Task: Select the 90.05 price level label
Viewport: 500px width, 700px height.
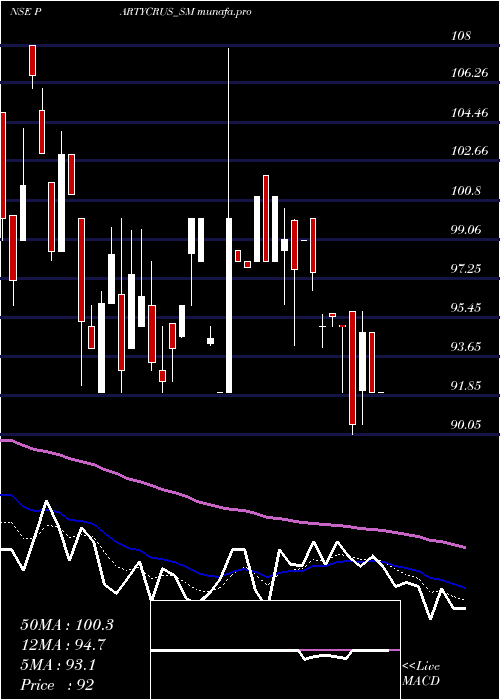Action: click(x=466, y=425)
